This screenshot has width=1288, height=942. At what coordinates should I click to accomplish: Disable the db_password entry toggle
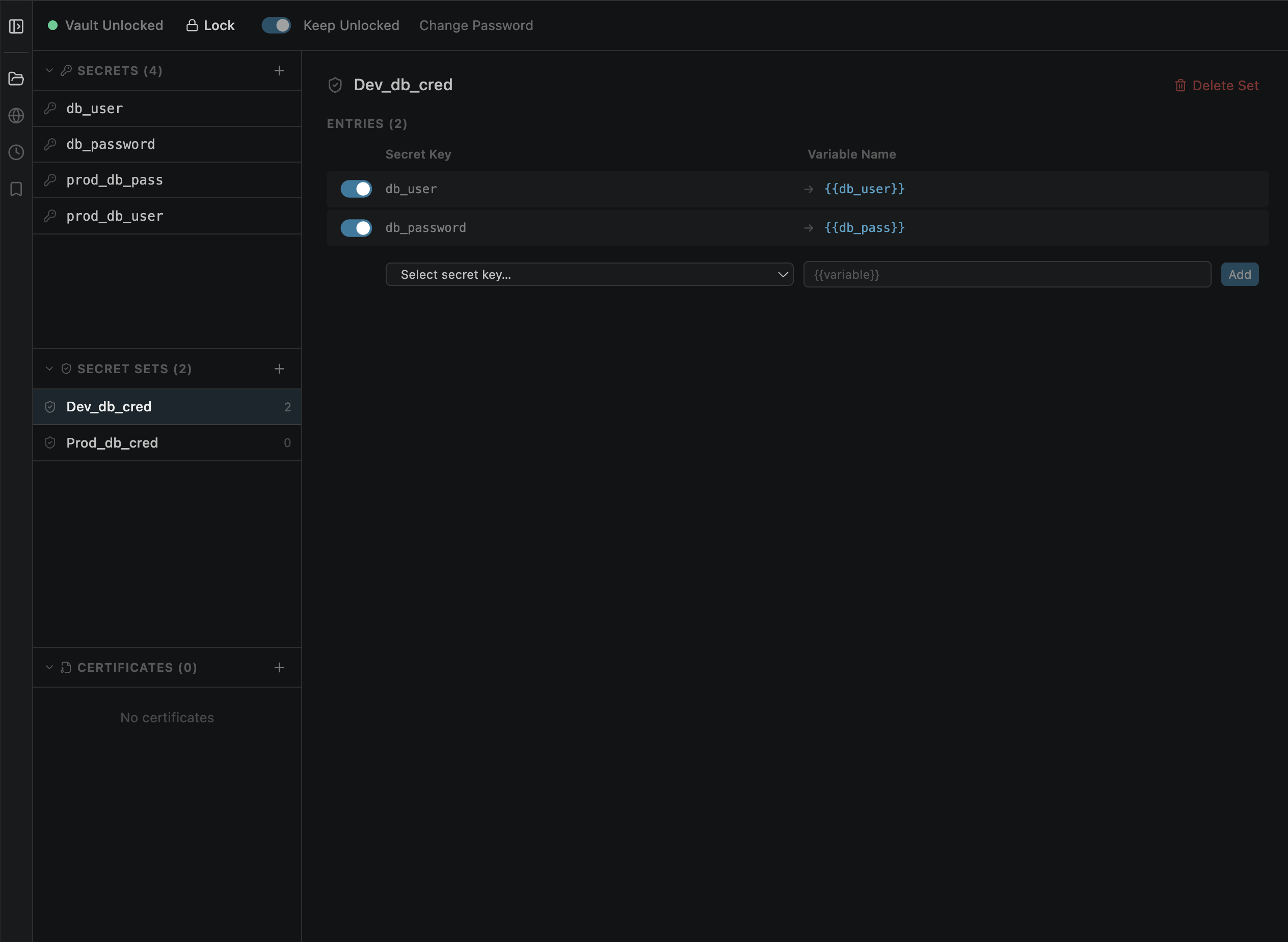click(356, 228)
